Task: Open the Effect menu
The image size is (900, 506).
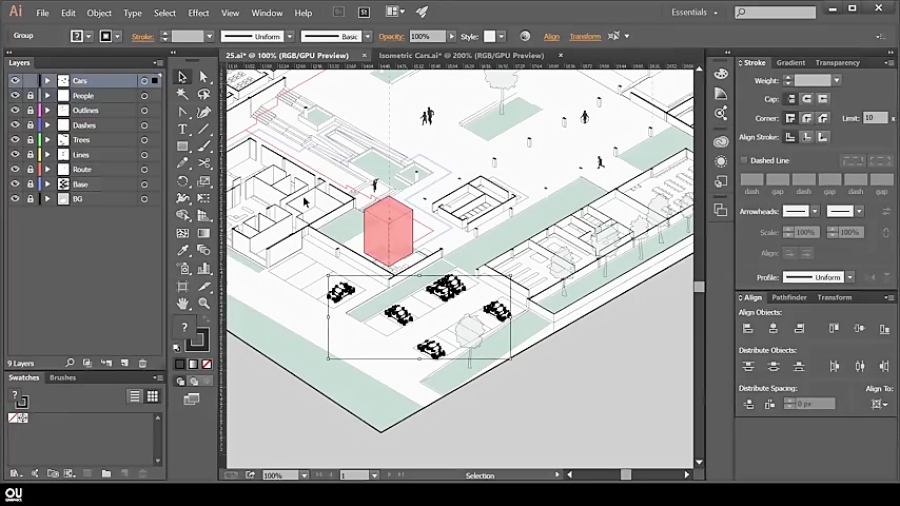Action: 199,13
